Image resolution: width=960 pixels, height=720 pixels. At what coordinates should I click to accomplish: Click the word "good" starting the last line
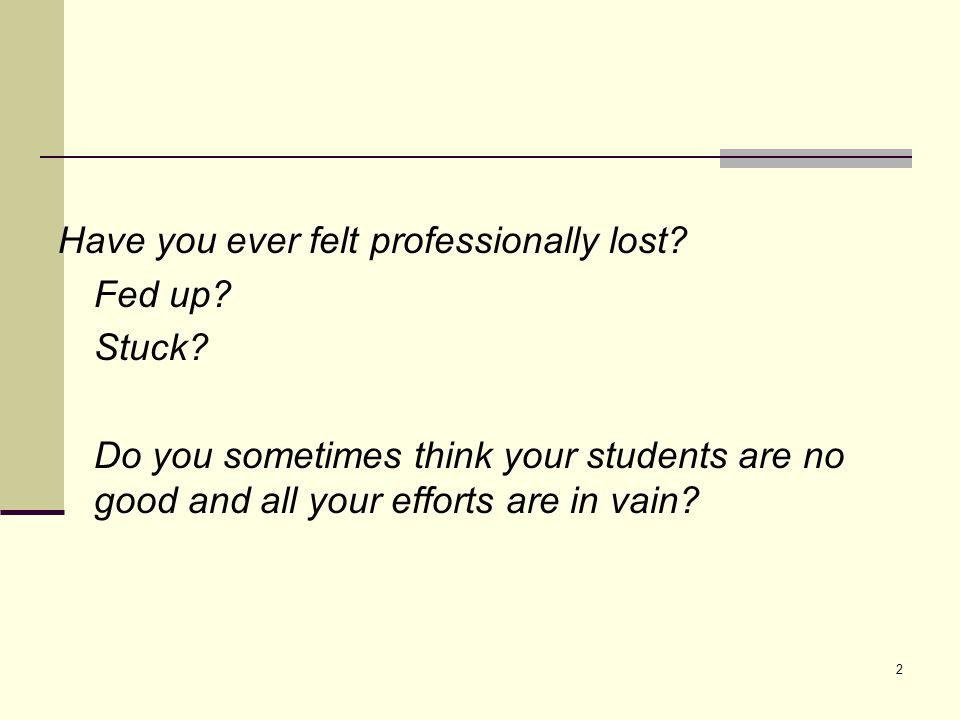click(x=136, y=501)
